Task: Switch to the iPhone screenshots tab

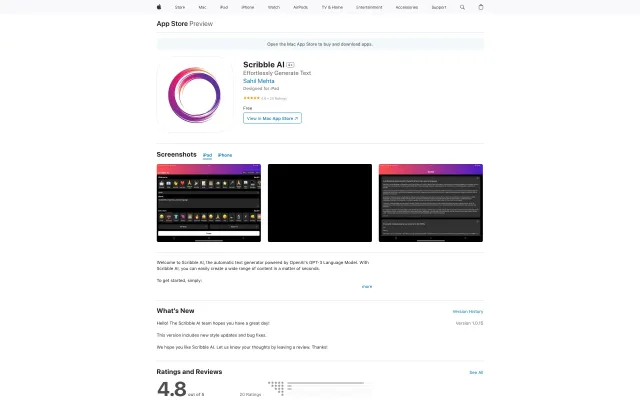Action: [x=225, y=155]
